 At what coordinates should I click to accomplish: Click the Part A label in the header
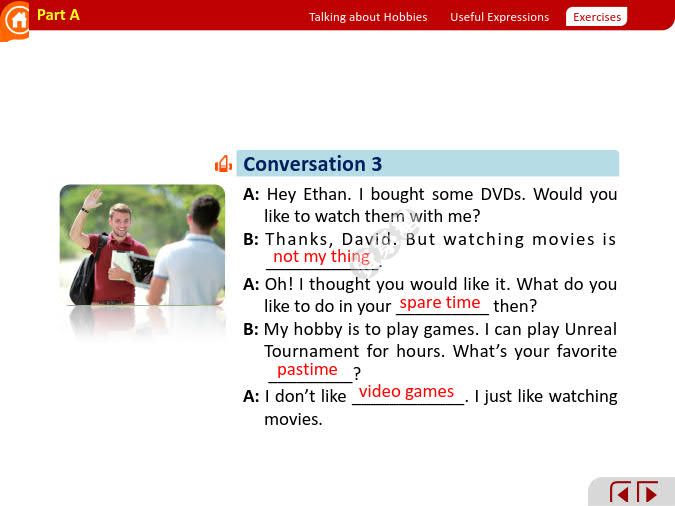coord(58,15)
